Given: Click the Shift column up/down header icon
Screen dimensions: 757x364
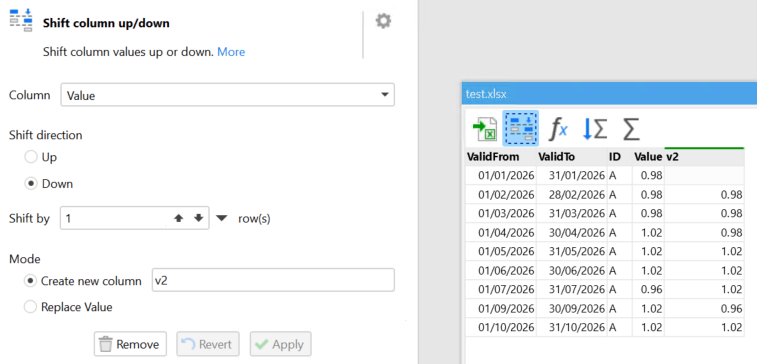Looking at the screenshot, I should pyautogui.click(x=21, y=20).
